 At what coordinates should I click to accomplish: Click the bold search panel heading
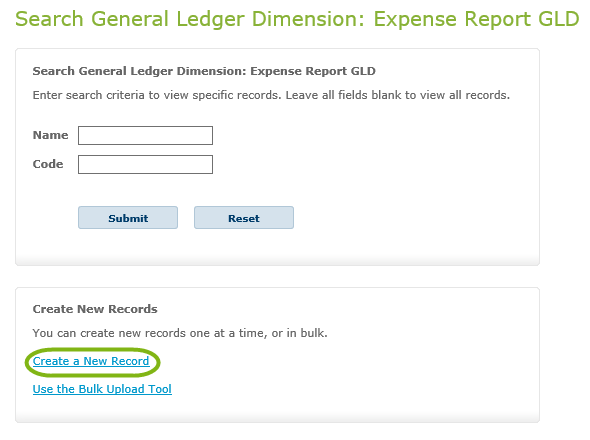coord(204,71)
